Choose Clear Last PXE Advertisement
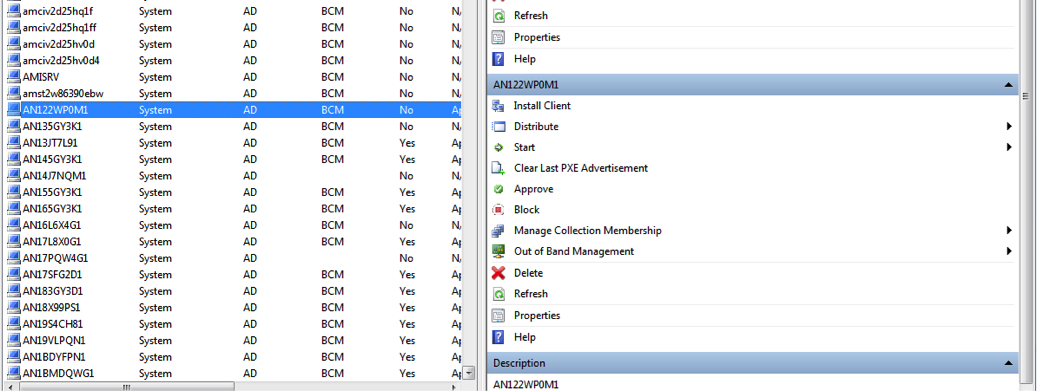This screenshot has width=1037, height=391. pos(581,168)
